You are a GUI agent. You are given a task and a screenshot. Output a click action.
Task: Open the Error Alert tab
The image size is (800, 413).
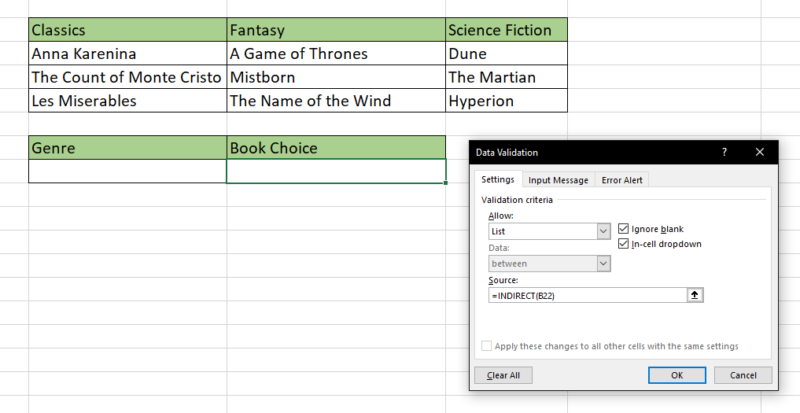click(623, 180)
